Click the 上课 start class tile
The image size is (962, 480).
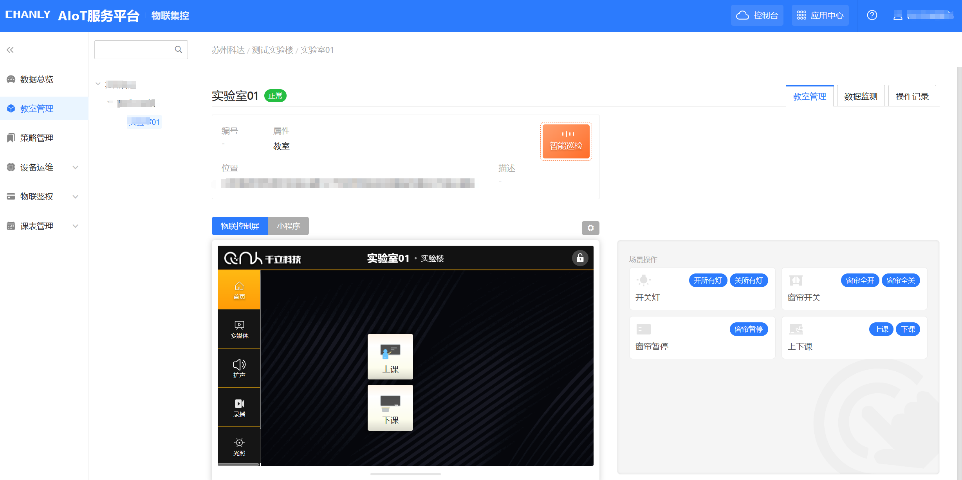[x=390, y=357]
